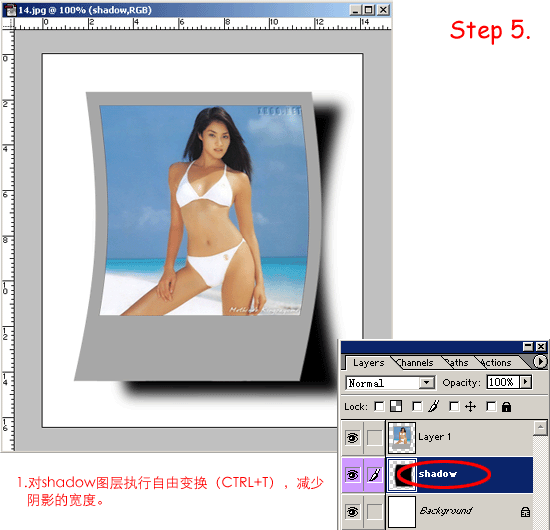This screenshot has height=530, width=550.
Task: Click the lock all padlock icon
Action: 506,407
